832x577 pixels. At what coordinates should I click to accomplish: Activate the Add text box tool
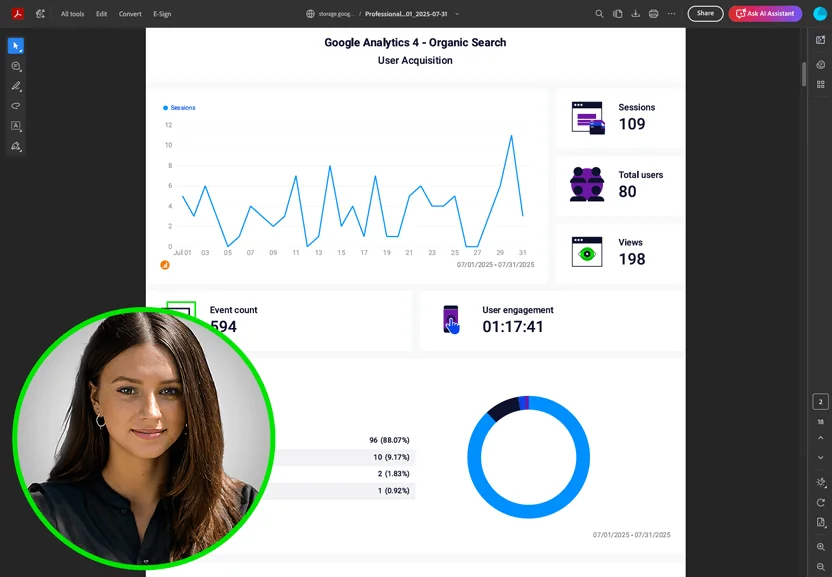(x=16, y=126)
